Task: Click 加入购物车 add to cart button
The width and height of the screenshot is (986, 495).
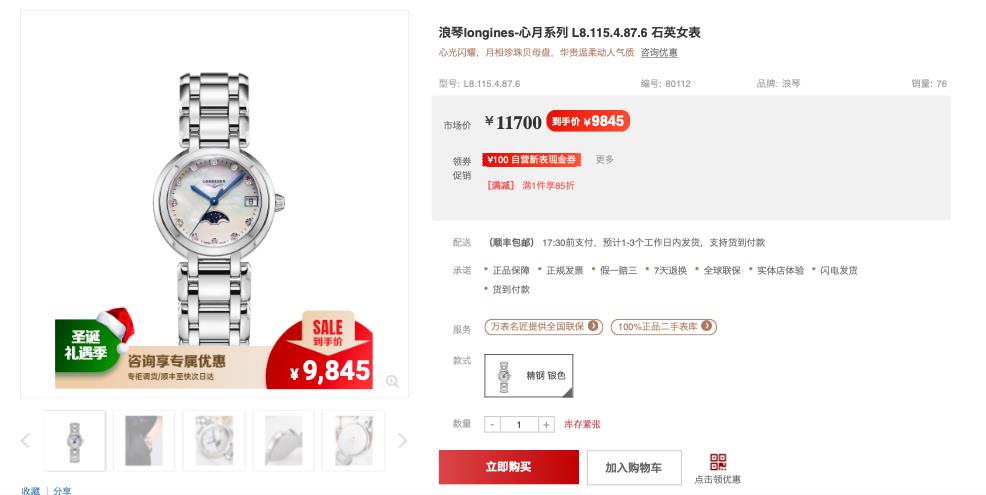Action: [634, 467]
